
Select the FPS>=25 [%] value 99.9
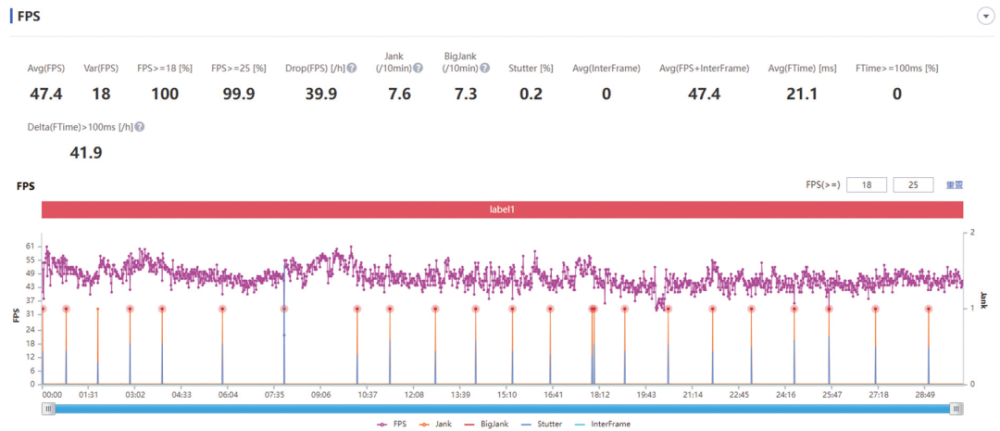click(239, 94)
